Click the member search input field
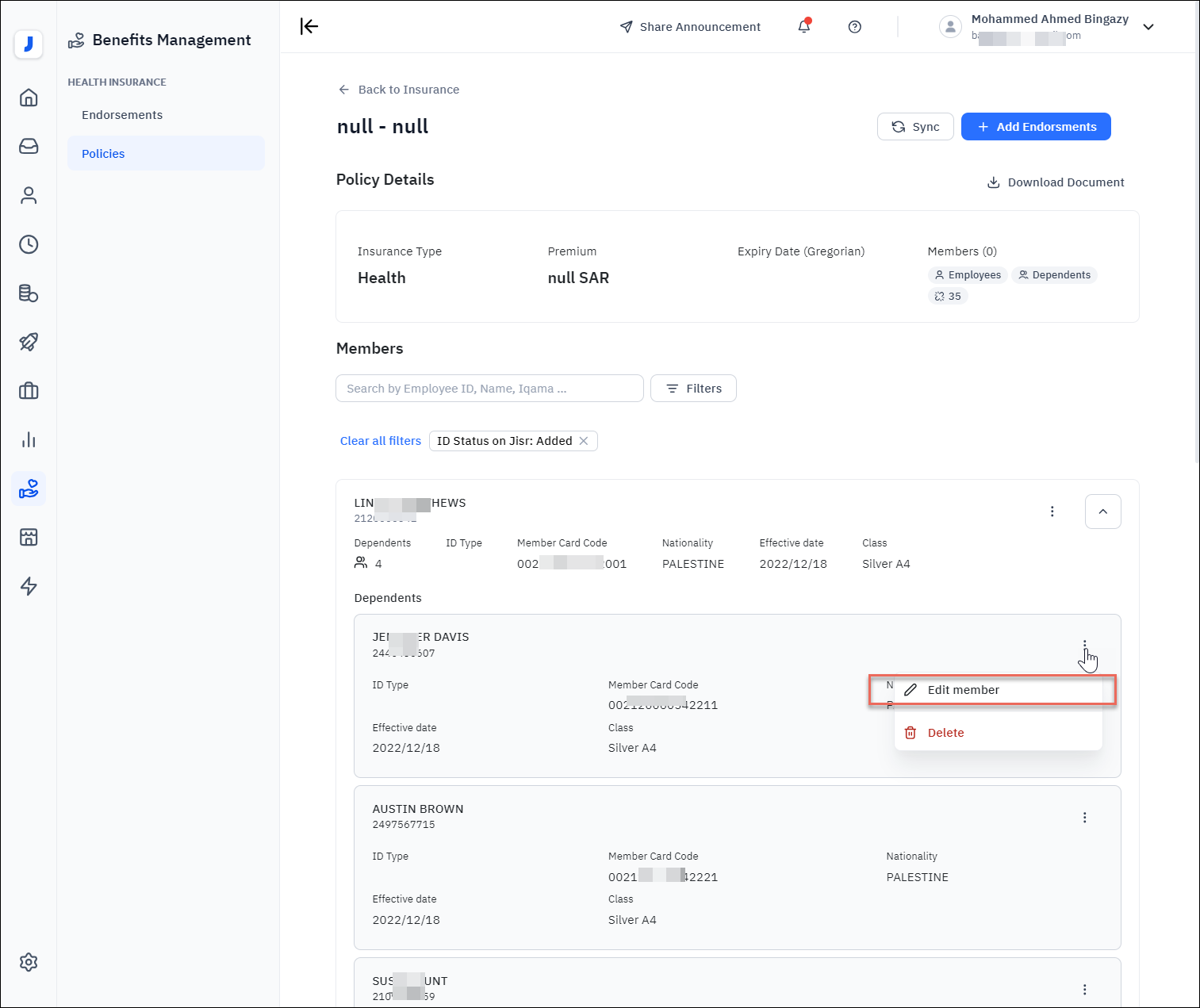 pyautogui.click(x=489, y=389)
